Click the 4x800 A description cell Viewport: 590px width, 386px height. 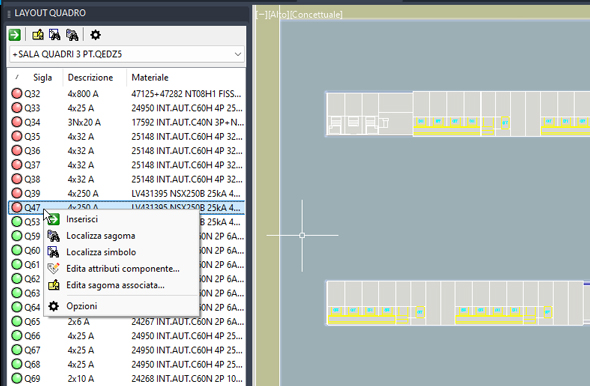coord(83,94)
